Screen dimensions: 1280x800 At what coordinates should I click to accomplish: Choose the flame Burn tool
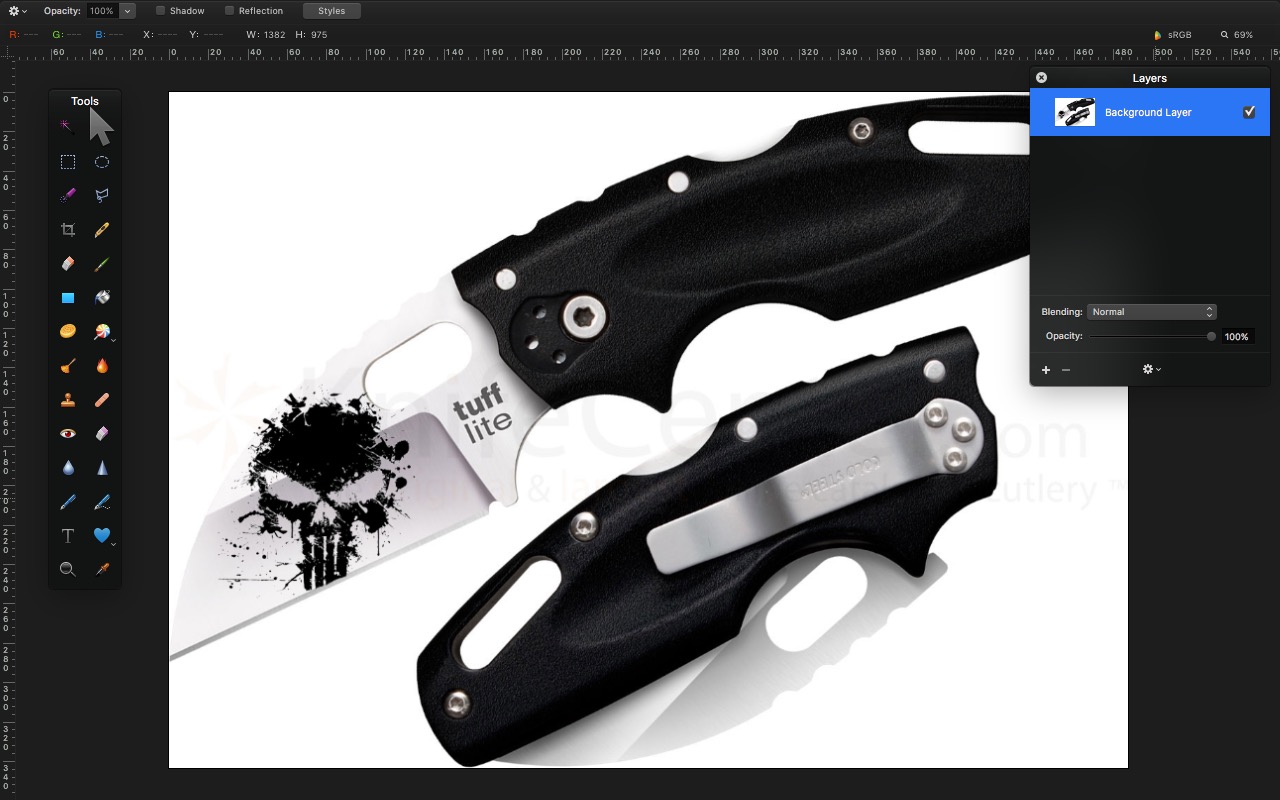[x=102, y=366]
